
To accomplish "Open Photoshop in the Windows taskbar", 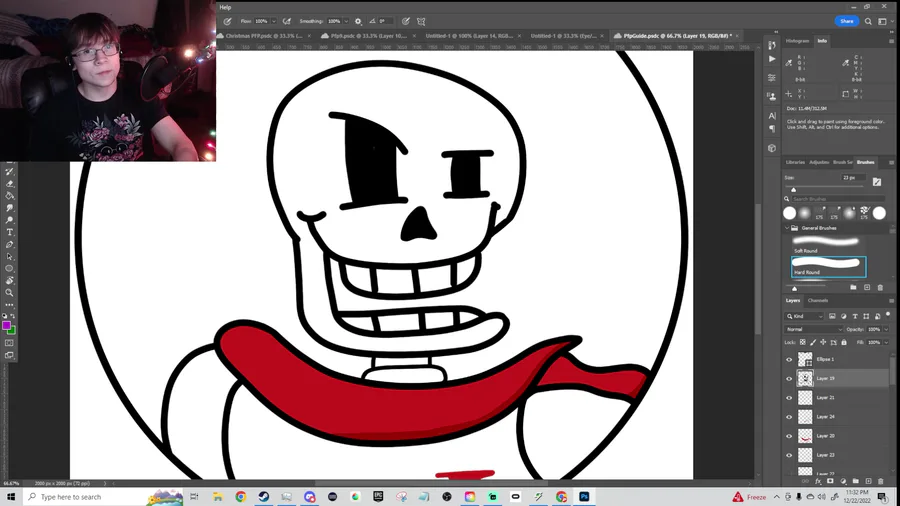I will click(584, 497).
